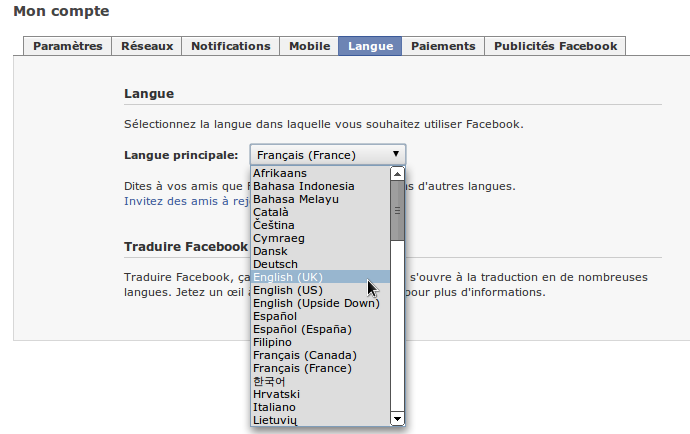Viewport: 690px width, 434px height.
Task: Open the Publicités Facebook tab
Action: [555, 46]
